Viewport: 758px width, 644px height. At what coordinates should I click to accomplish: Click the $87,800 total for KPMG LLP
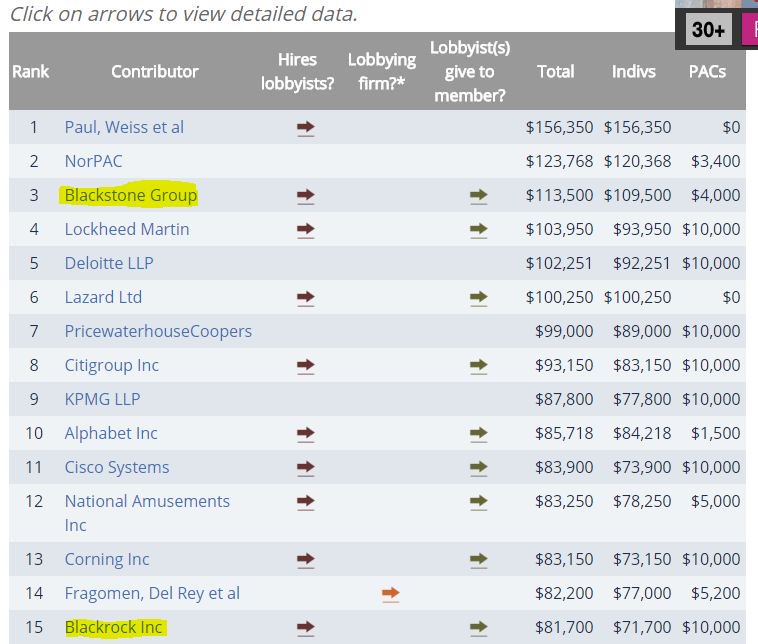pyautogui.click(x=564, y=399)
